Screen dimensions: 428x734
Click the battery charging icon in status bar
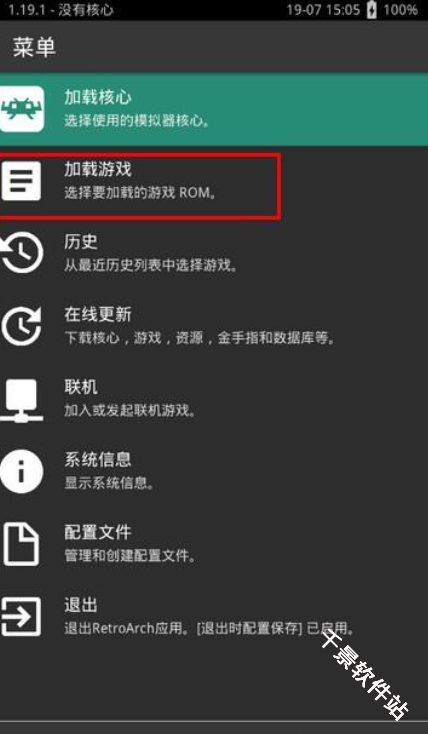[x=372, y=10]
